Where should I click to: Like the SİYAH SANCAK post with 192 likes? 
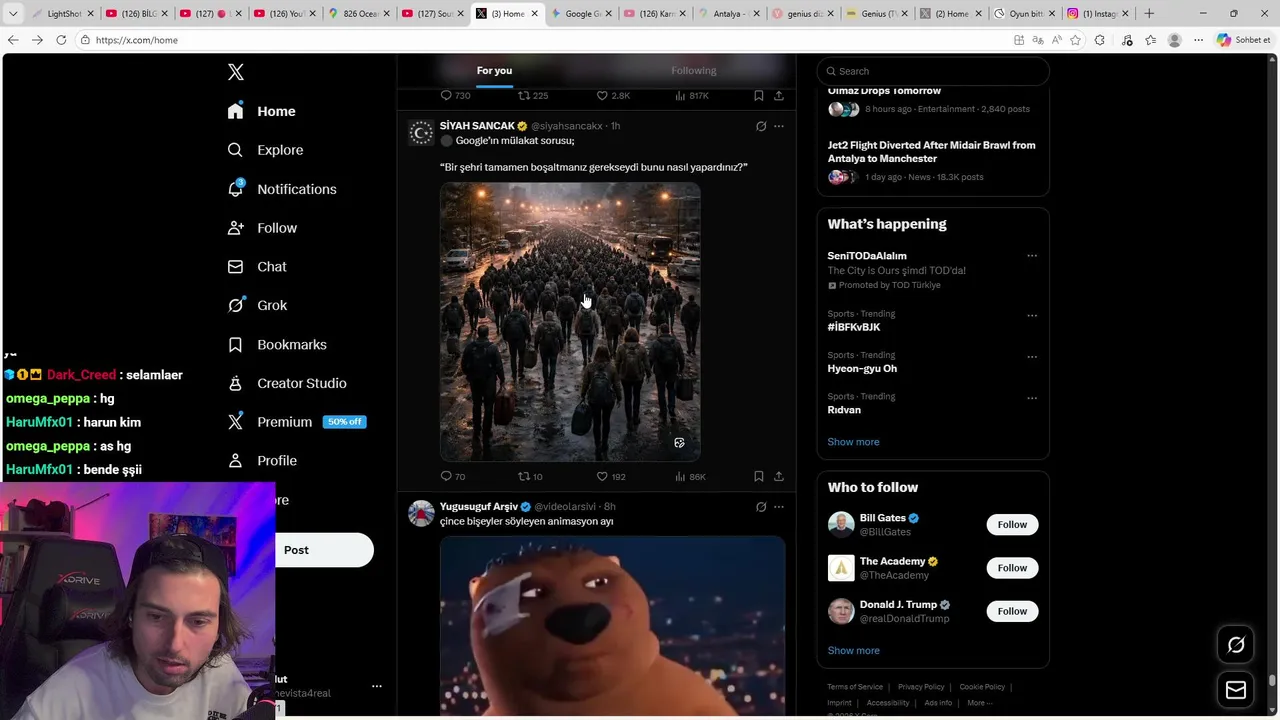(611, 476)
